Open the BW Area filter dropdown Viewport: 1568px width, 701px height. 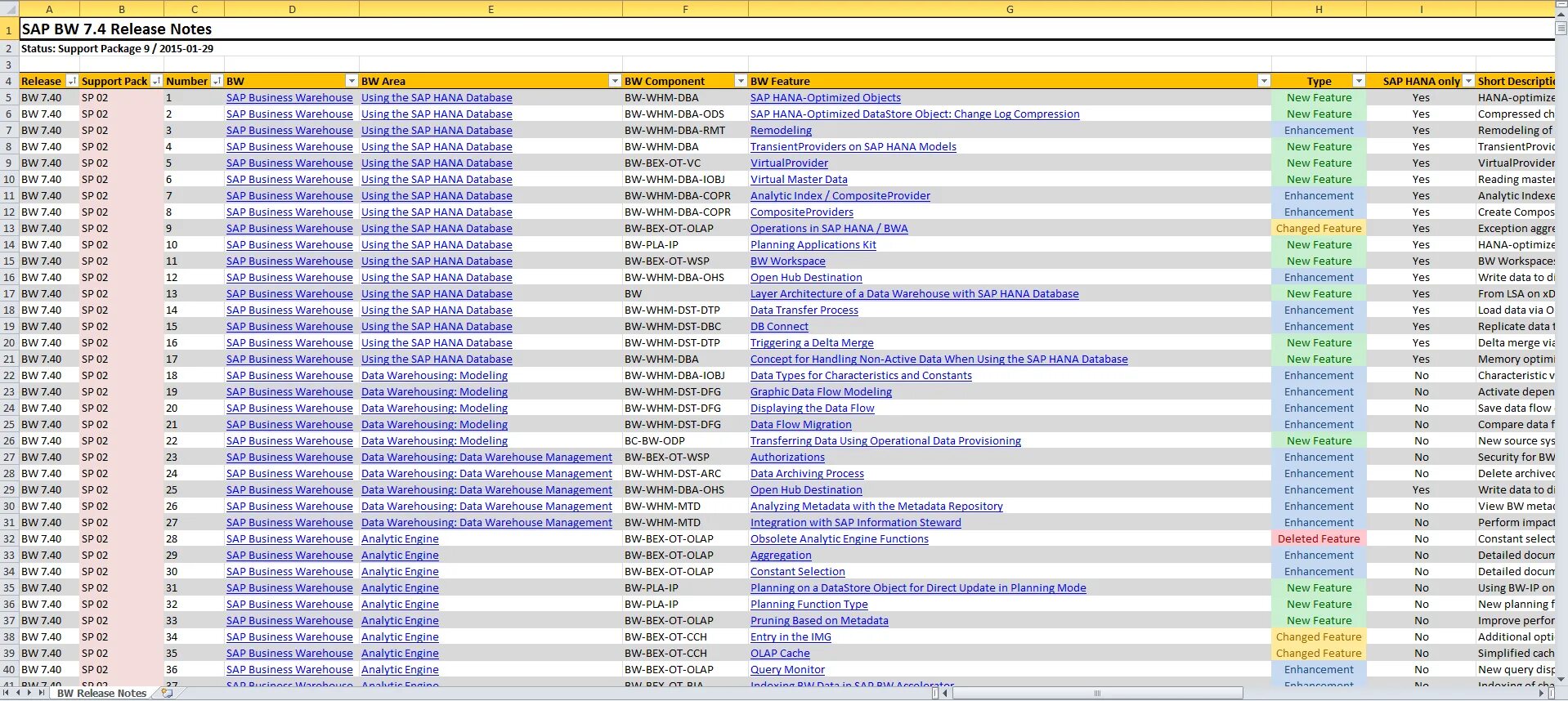pos(615,81)
